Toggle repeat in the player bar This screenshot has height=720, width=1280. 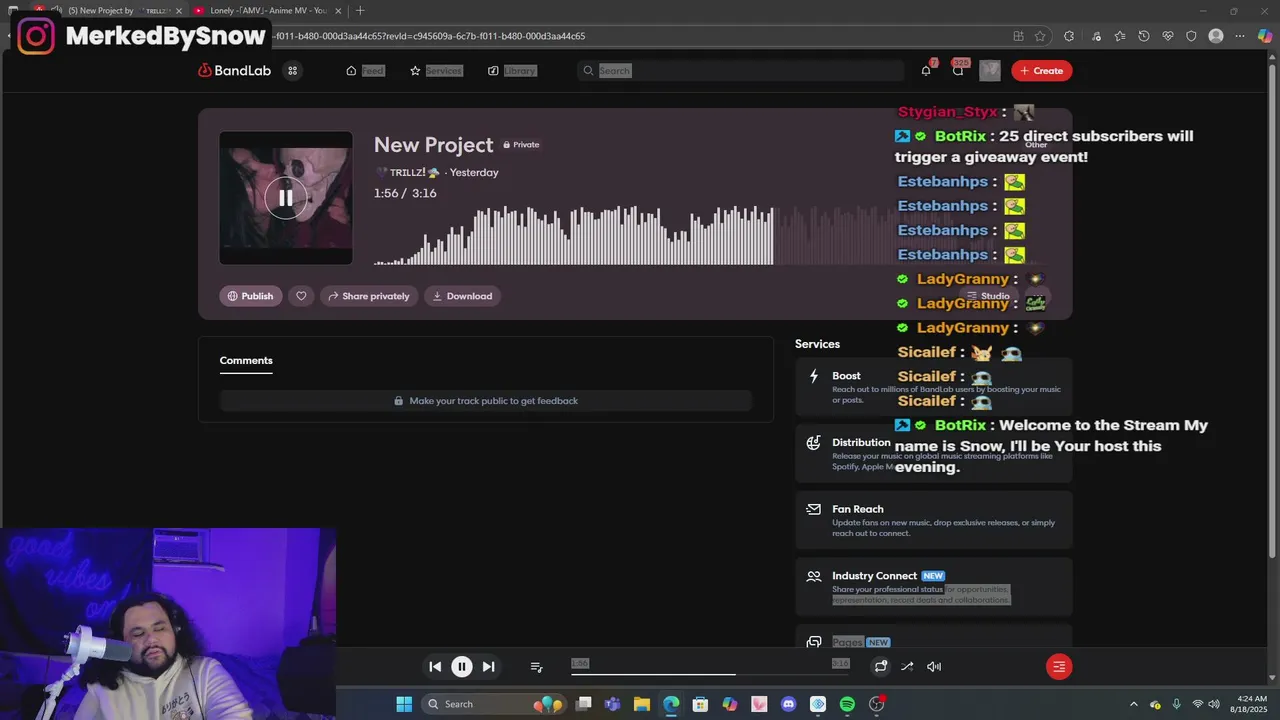coord(881,667)
